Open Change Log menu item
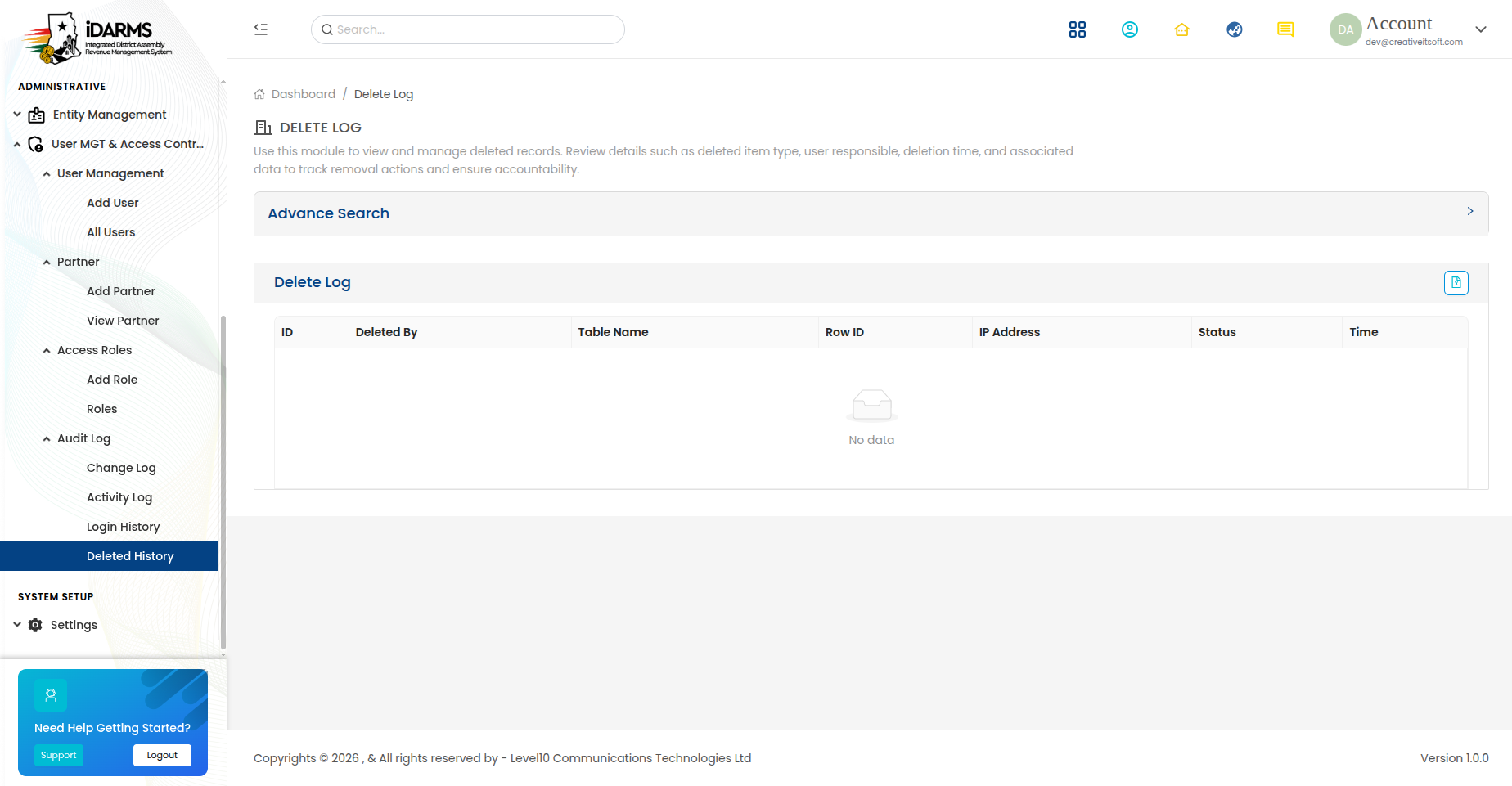 [x=121, y=468]
